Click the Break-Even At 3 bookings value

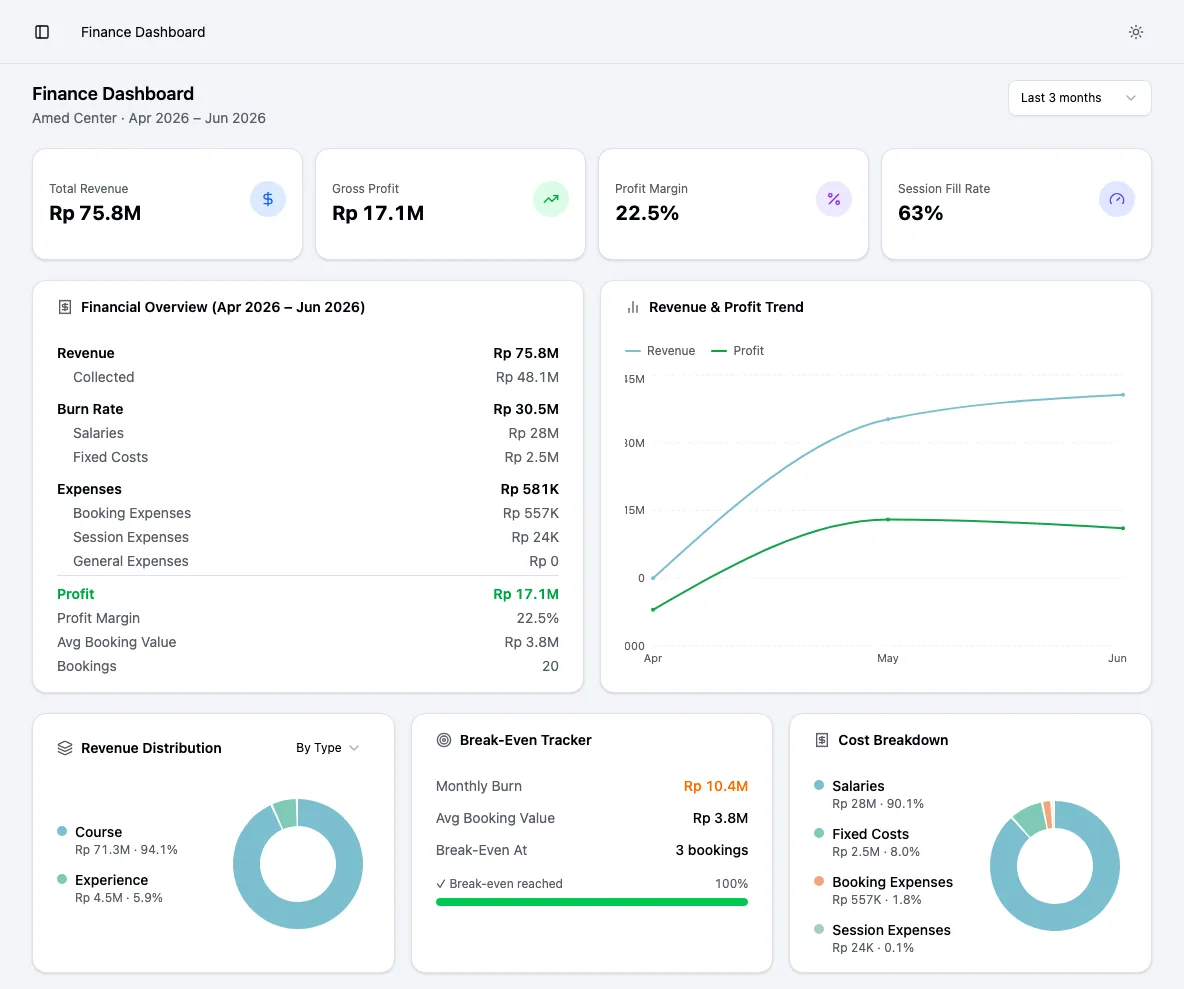coord(712,850)
